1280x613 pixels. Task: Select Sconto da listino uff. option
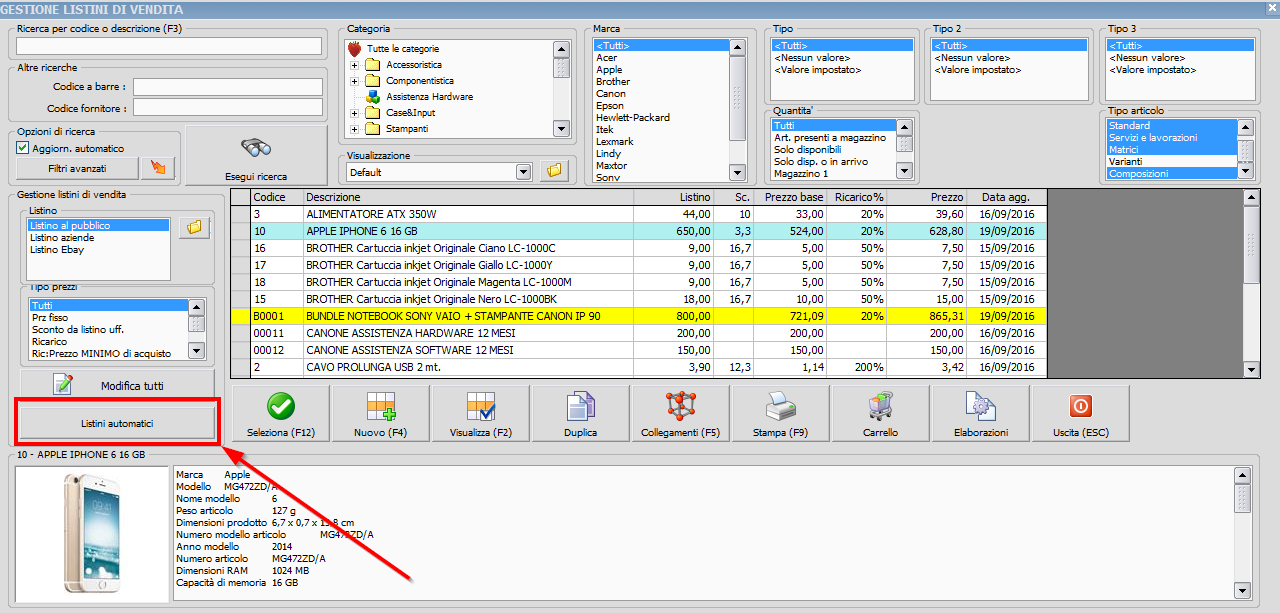(x=108, y=330)
